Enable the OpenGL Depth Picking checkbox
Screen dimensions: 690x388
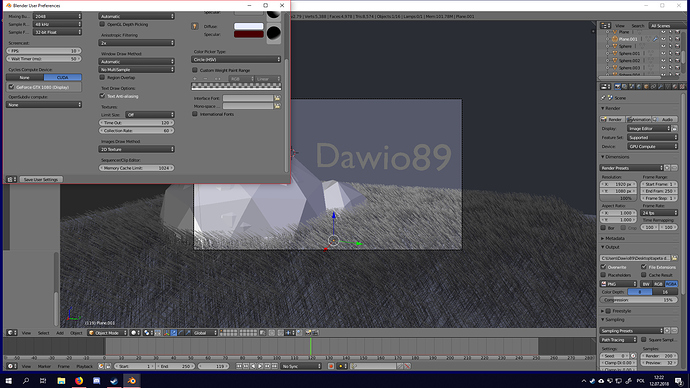102,24
